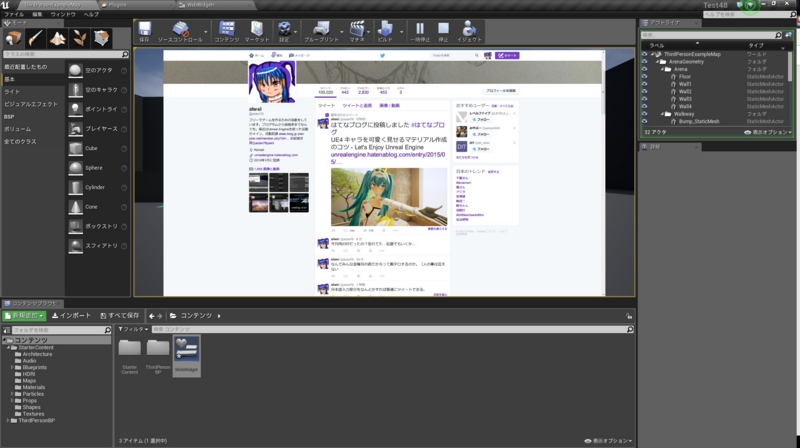The height and width of the screenshot is (448, 800).
Task: Open the Blueprints dropdown arrow
Action: coord(342,32)
